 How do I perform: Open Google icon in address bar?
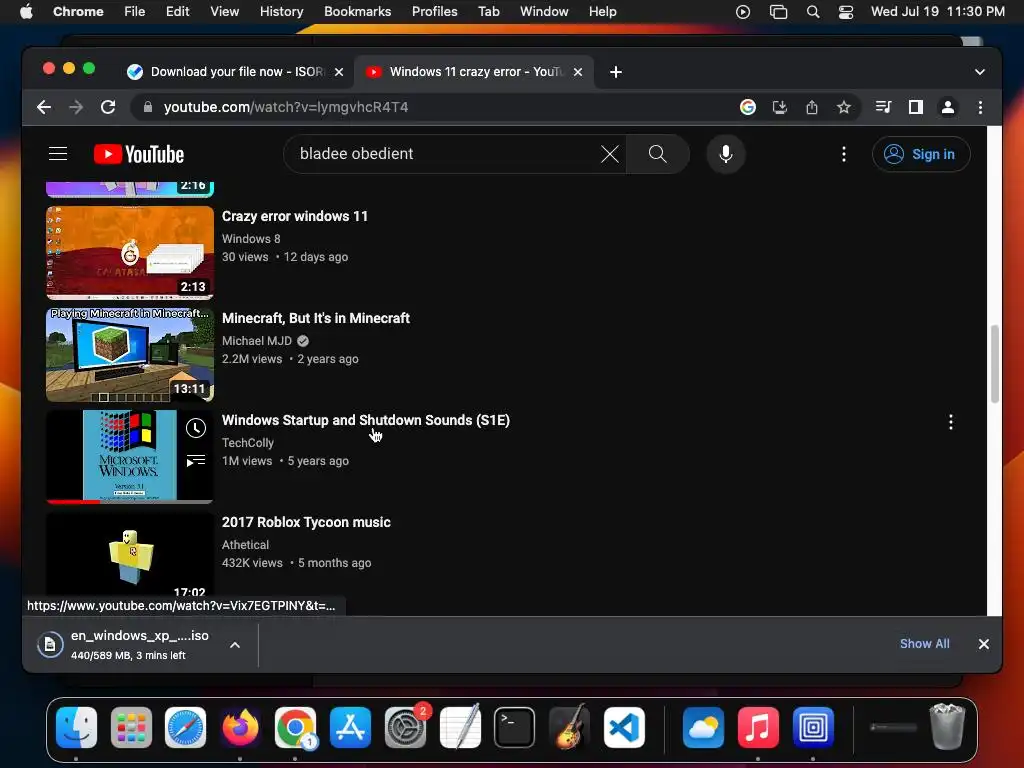point(748,107)
